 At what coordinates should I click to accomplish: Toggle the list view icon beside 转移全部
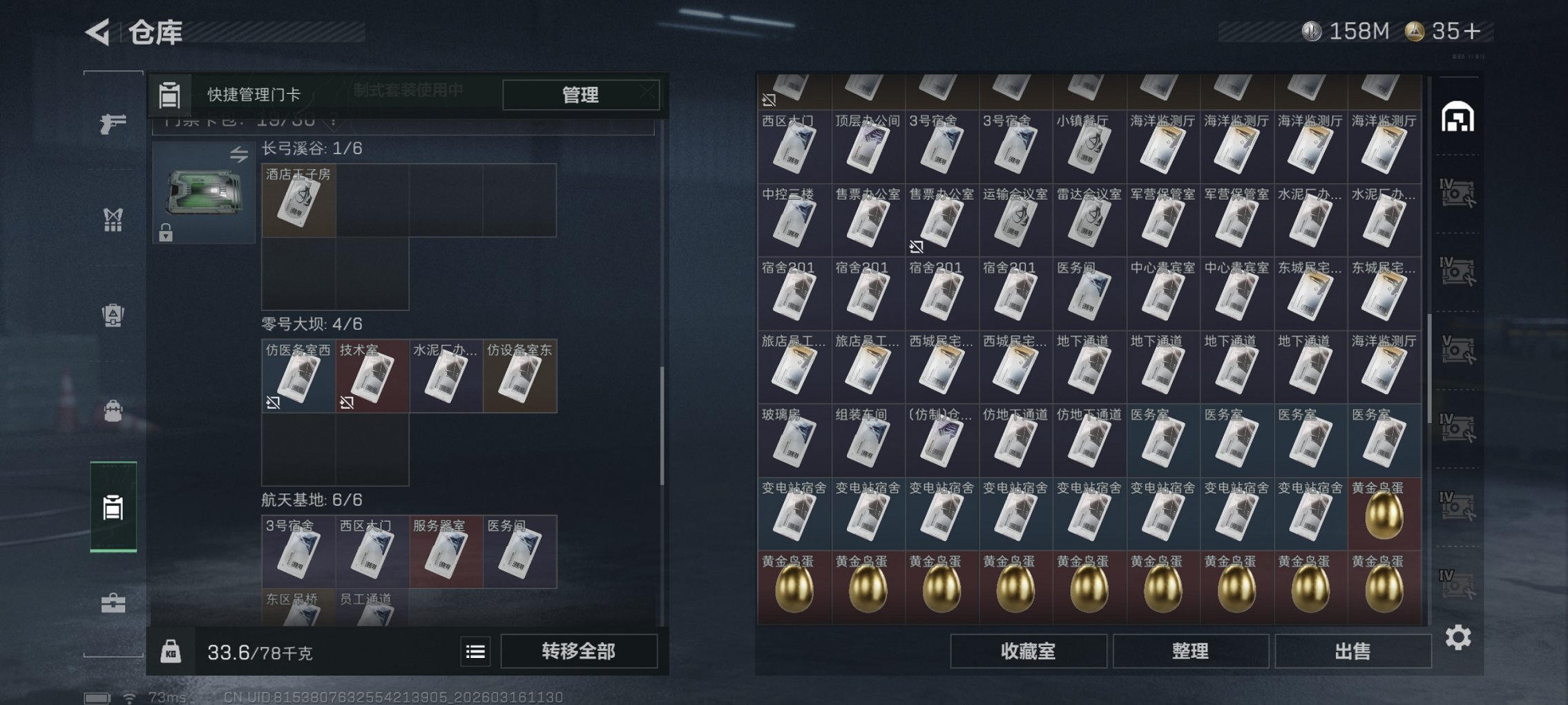[x=475, y=652]
